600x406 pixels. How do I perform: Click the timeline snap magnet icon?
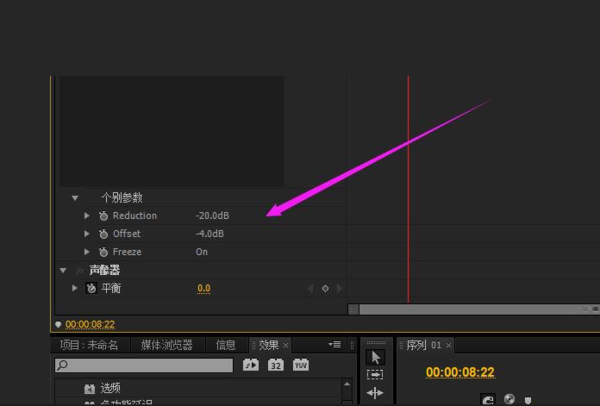[488, 400]
